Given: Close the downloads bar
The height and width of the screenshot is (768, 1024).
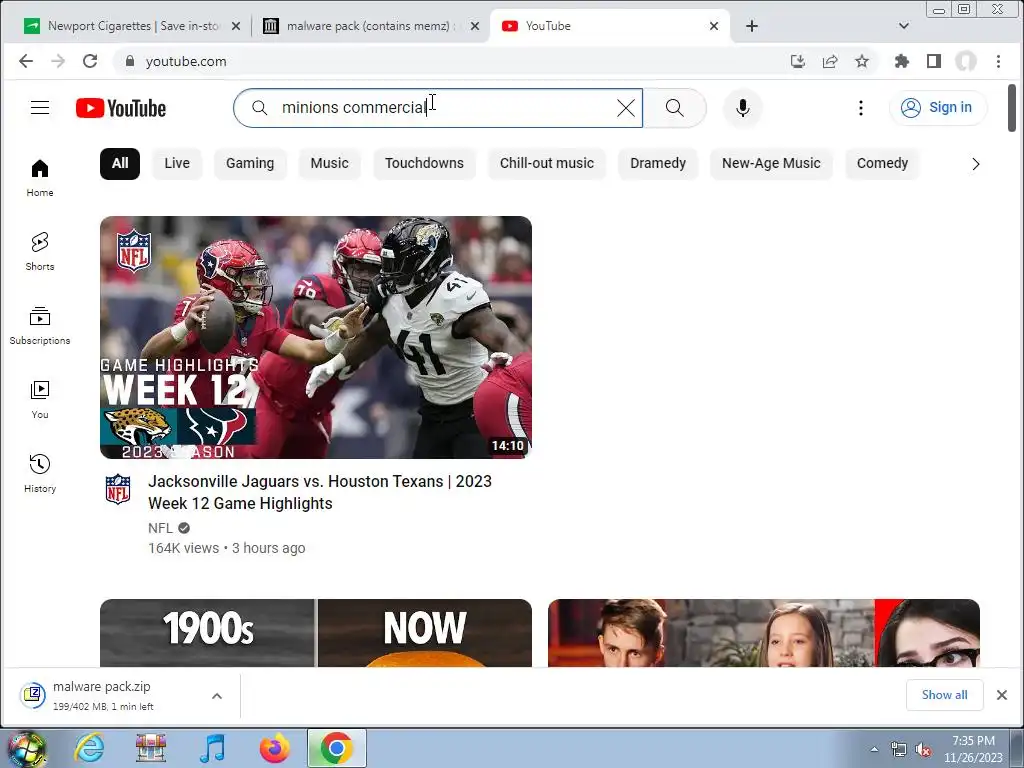Looking at the screenshot, I should 1002,695.
